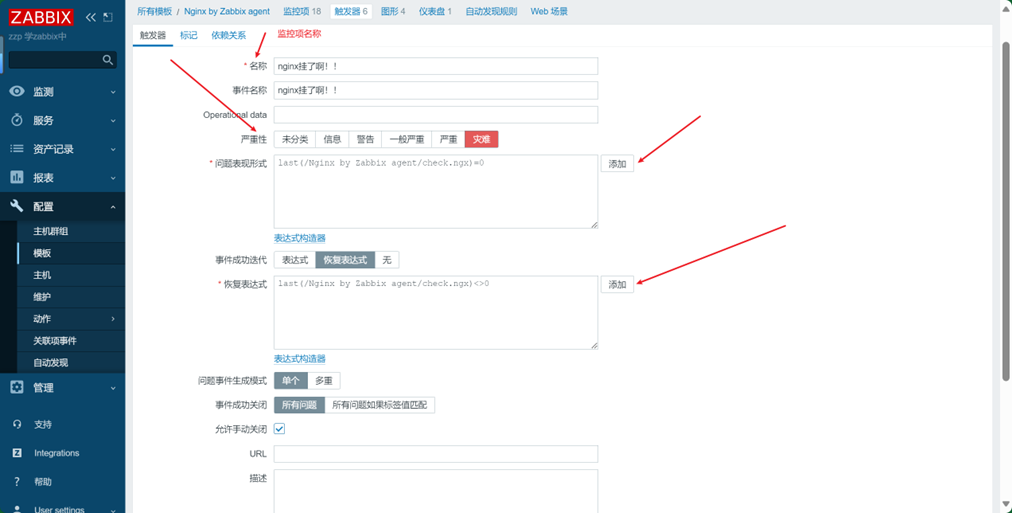
Task: Click the eye icon for 监测
Action: coord(17,92)
